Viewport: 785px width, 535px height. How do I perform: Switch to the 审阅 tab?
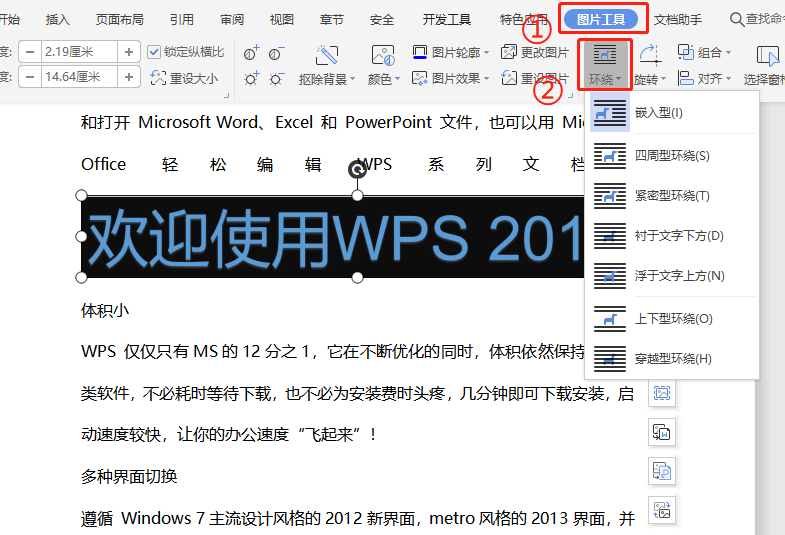coord(232,20)
